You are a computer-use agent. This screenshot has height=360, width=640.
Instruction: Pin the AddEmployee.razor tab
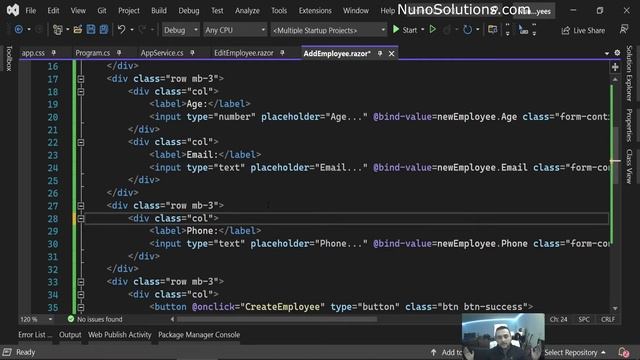(x=380, y=53)
